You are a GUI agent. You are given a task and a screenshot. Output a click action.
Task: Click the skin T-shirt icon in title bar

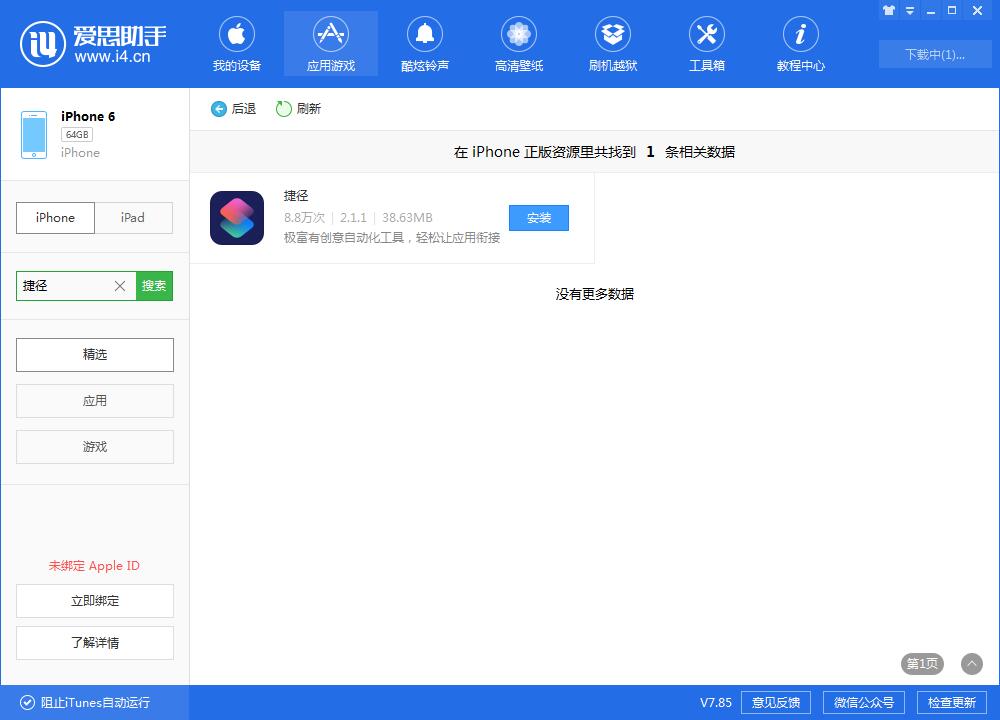tap(888, 11)
